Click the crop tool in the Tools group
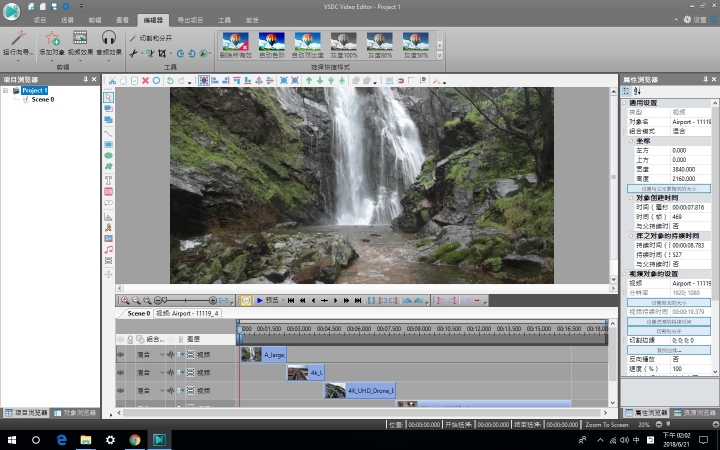The width and height of the screenshot is (720, 450). pos(162,54)
